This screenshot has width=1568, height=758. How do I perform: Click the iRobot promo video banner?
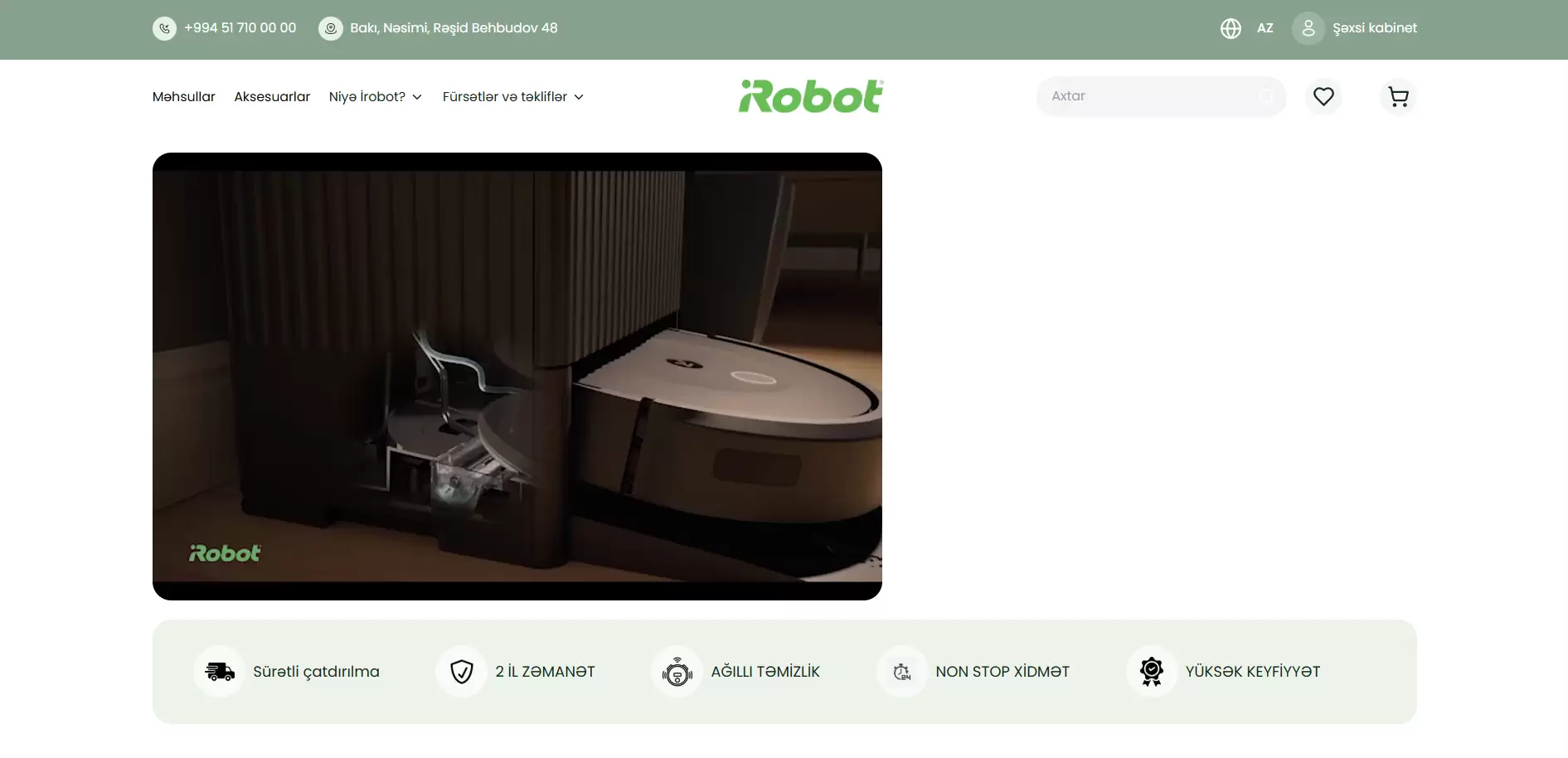click(x=517, y=376)
